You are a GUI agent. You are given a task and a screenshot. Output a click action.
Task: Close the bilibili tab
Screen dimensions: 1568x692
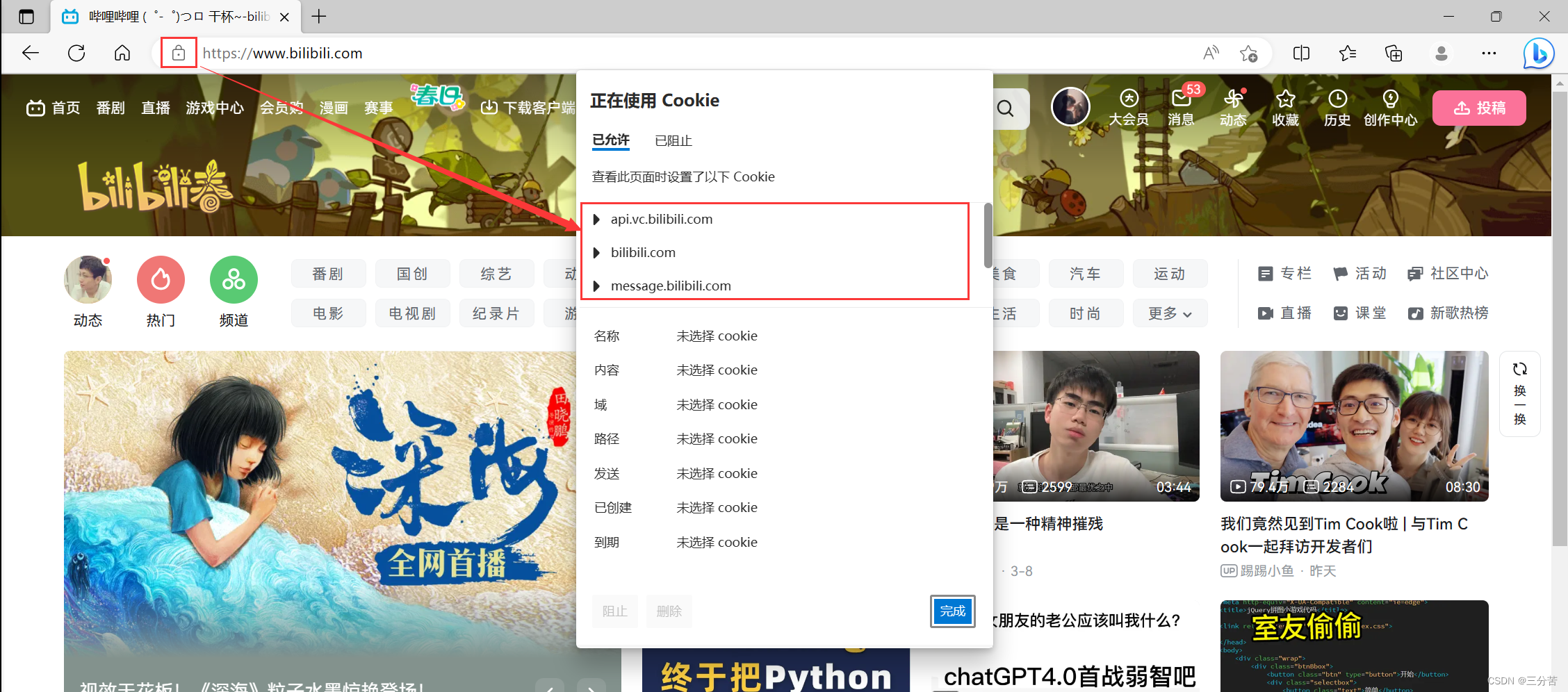pyautogui.click(x=284, y=17)
